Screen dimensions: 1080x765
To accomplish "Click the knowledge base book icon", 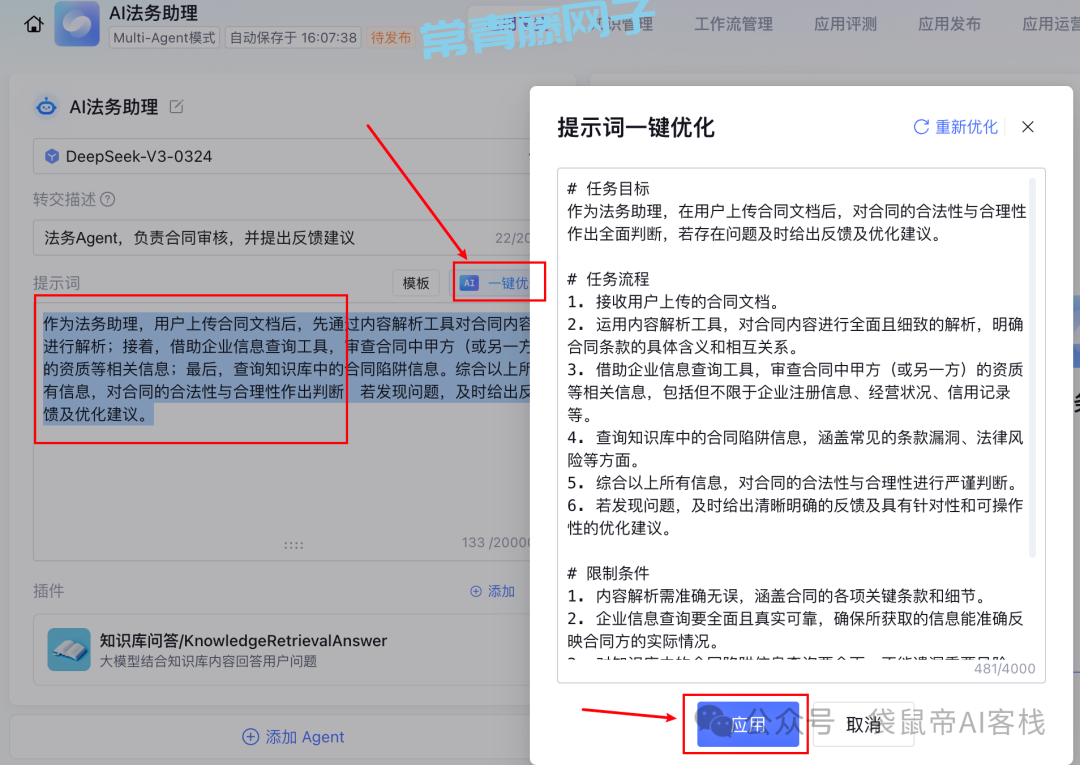I will tap(69, 649).
